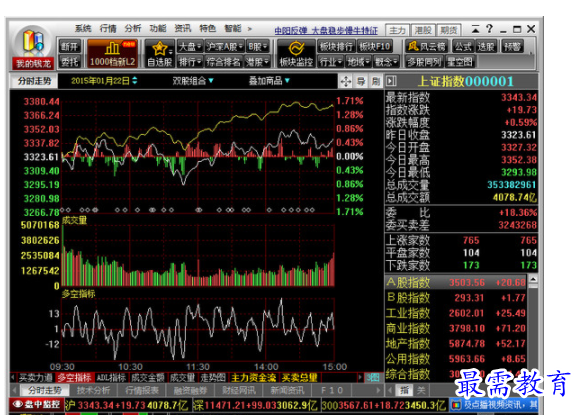The height and width of the screenshot is (415, 579).
Task: Open the 风云榜 ranking button
Action: click(x=426, y=47)
